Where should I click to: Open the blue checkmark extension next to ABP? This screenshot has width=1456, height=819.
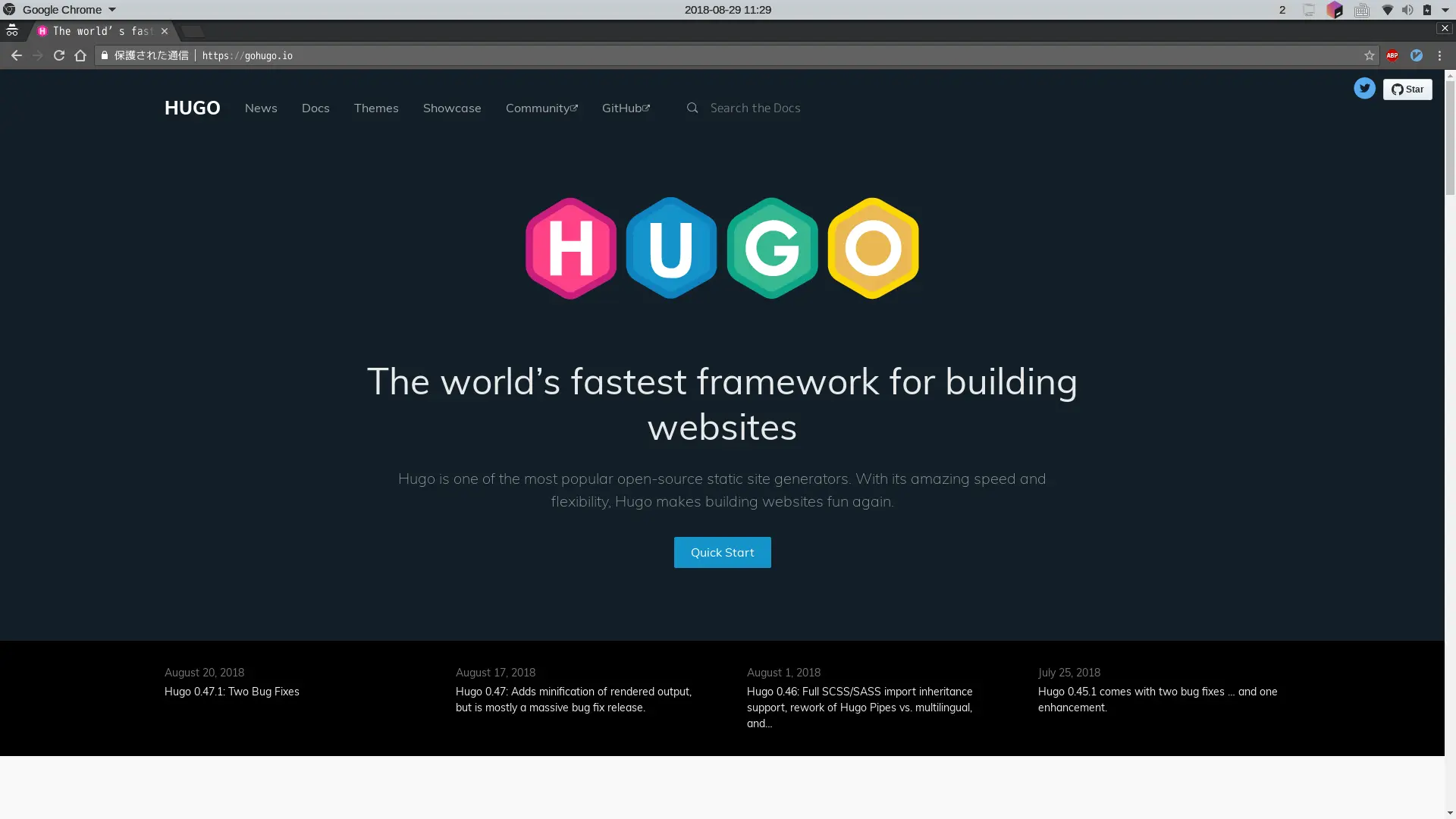1417,55
